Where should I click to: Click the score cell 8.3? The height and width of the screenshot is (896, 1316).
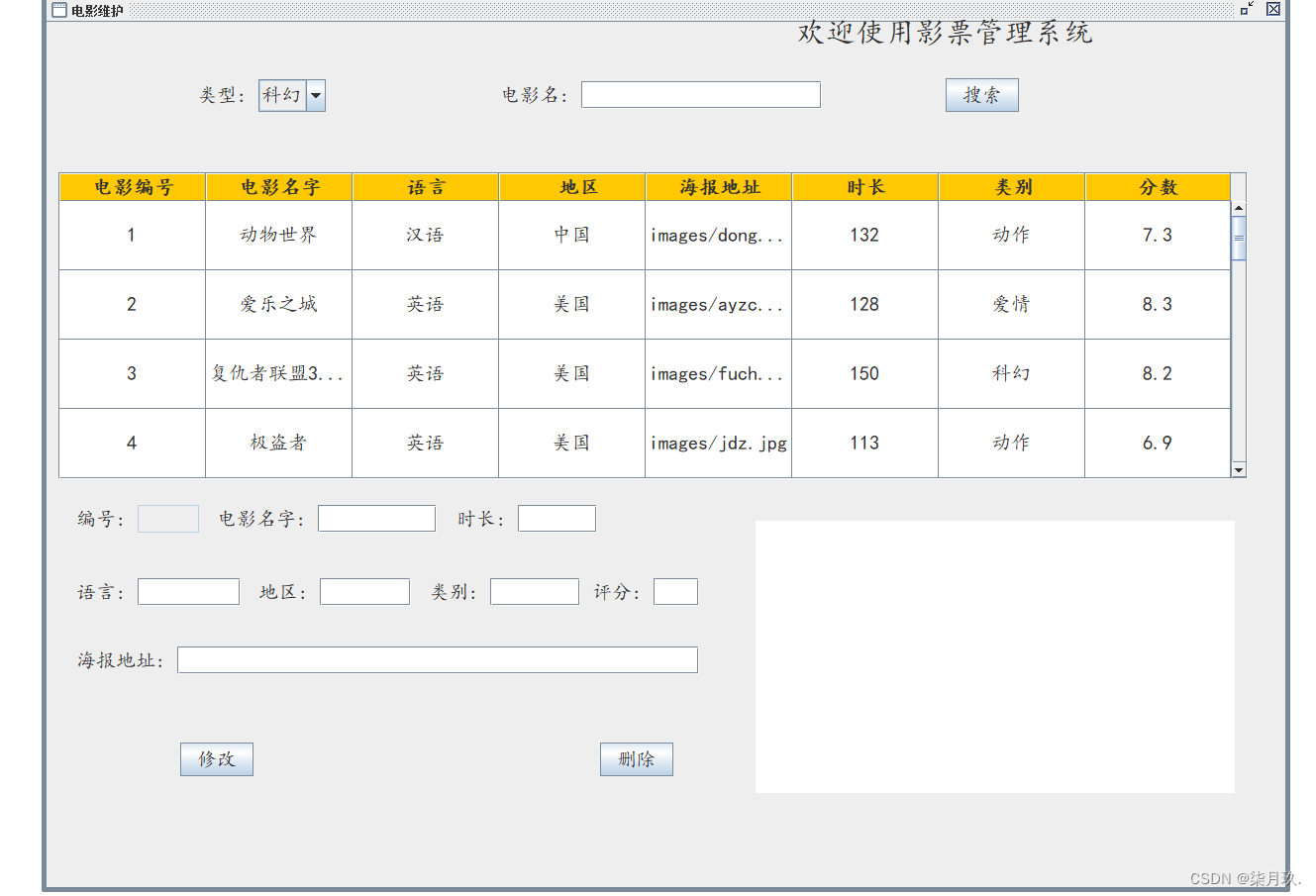[x=1158, y=305]
